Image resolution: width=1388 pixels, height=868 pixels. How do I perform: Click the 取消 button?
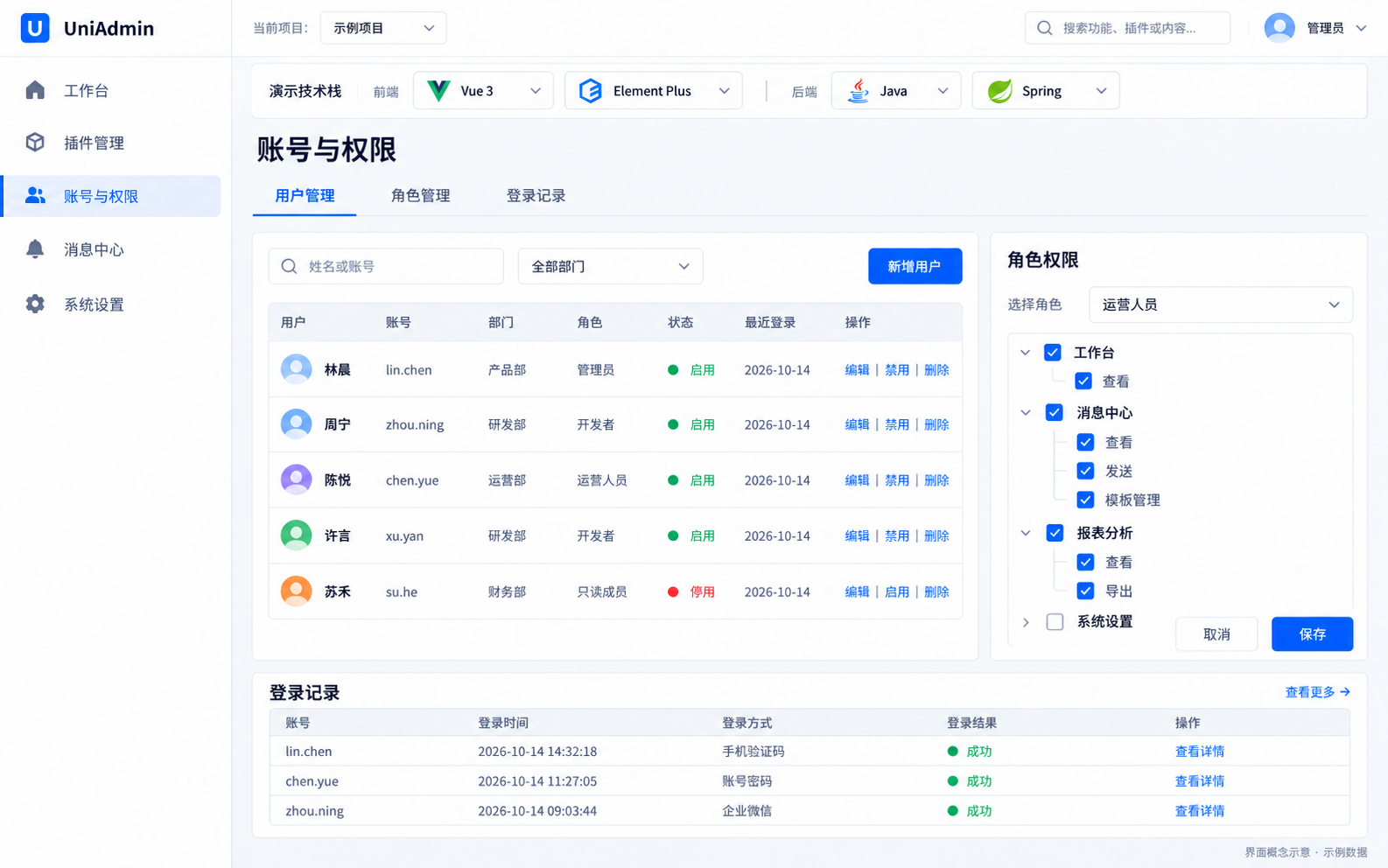(x=1216, y=634)
